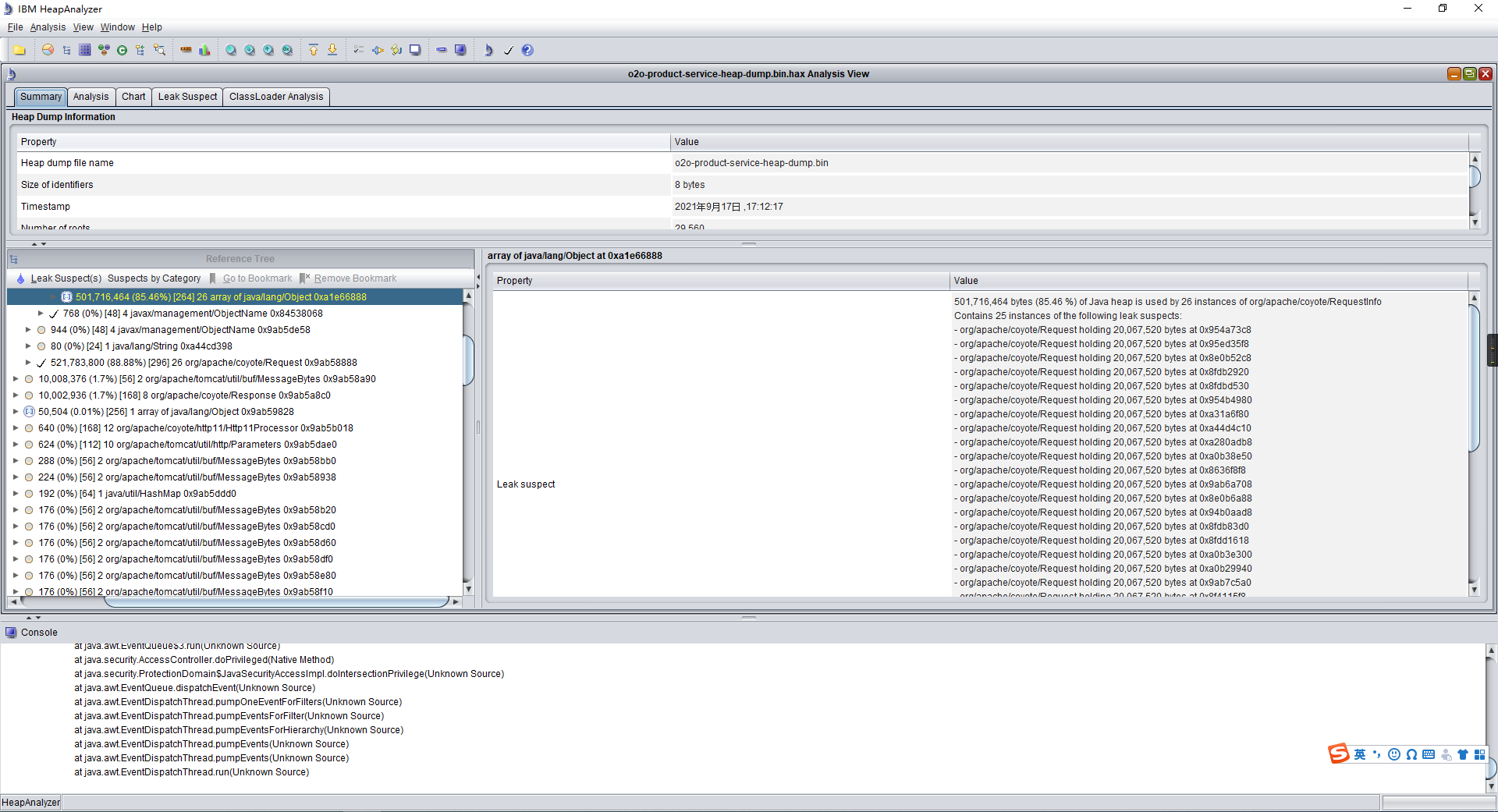Image resolution: width=1498 pixels, height=812 pixels.
Task: Click the tree with magnifier toolbar icon
Action: [160, 50]
